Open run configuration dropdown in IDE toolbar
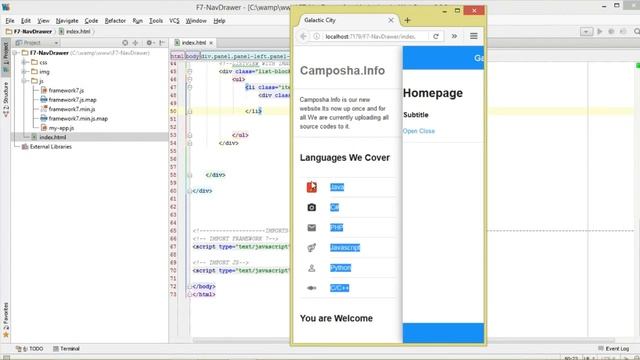This screenshot has width=640, height=360. pyautogui.click(x=586, y=31)
